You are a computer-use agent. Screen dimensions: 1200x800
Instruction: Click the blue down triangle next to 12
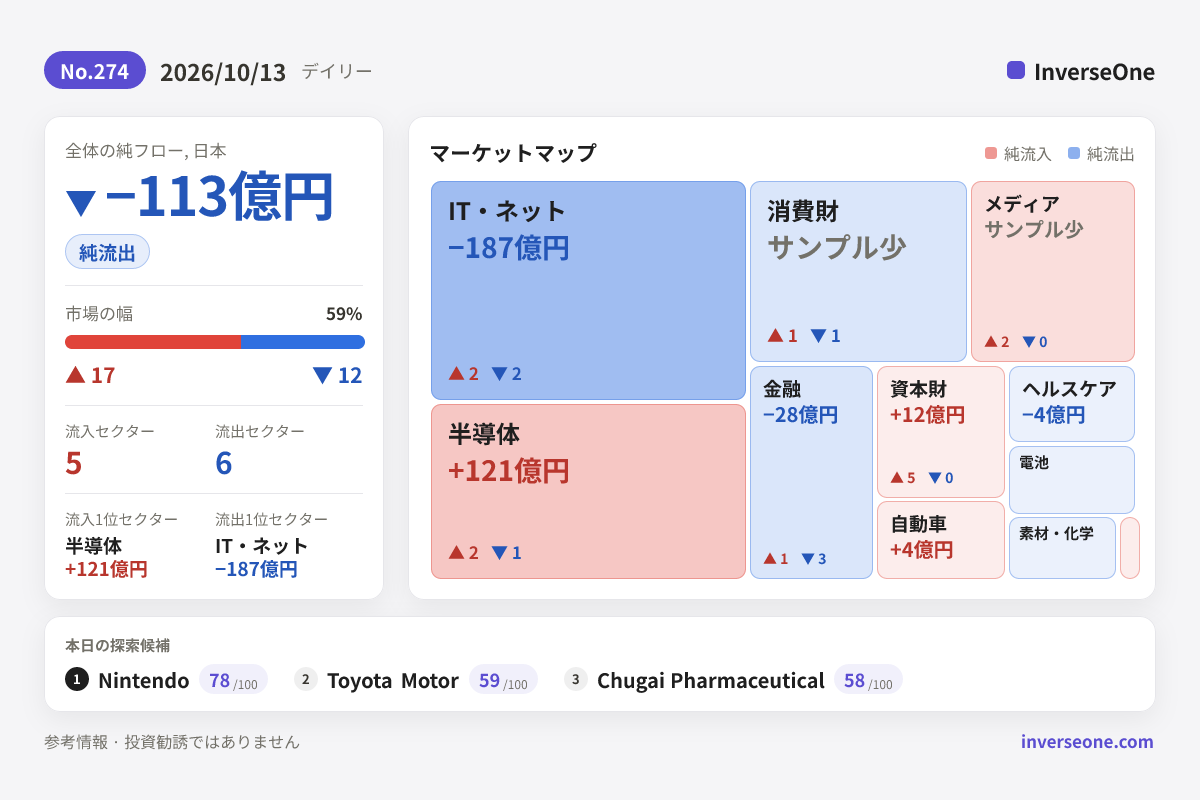tap(322, 375)
